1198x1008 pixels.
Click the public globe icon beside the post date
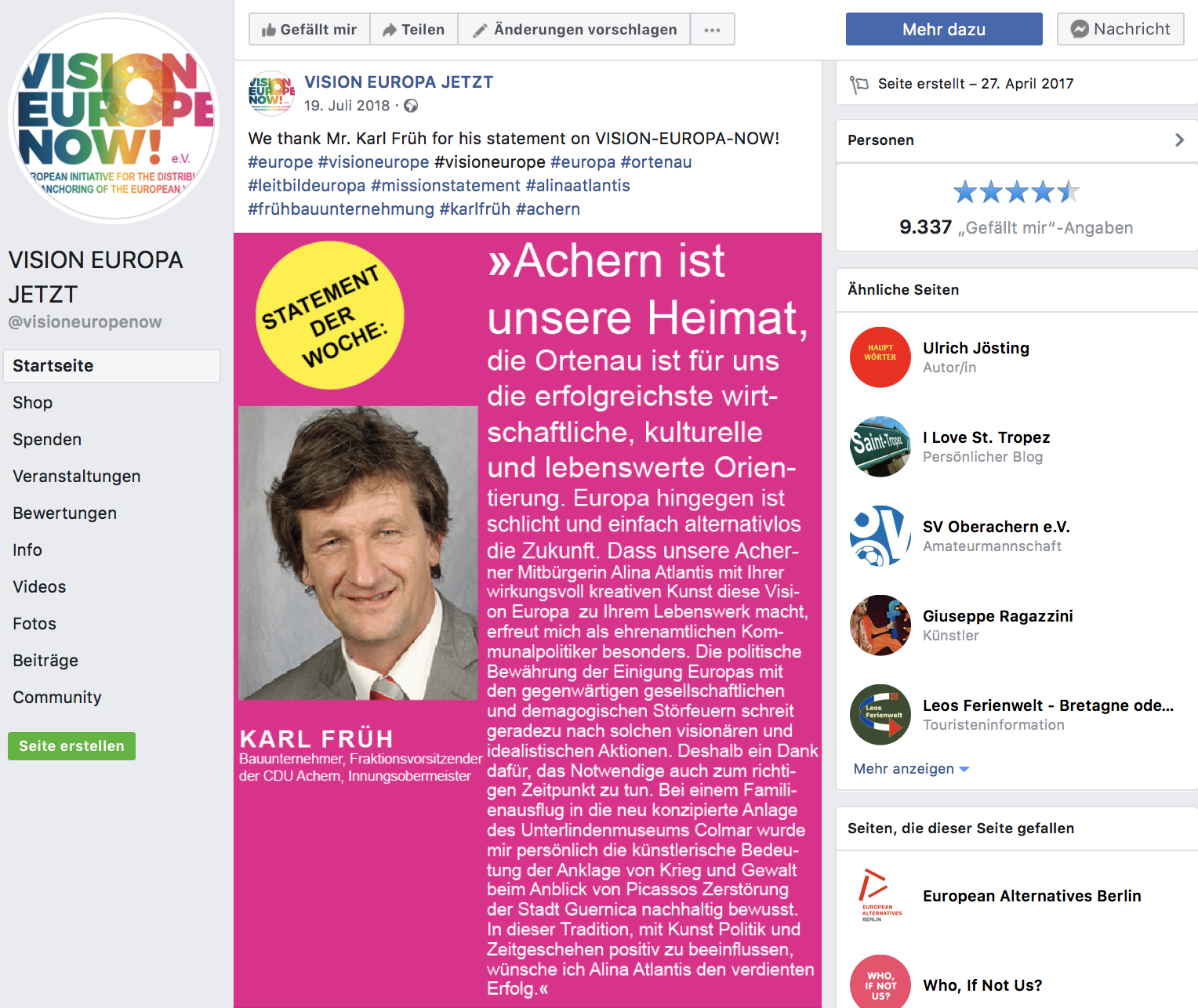(x=411, y=106)
